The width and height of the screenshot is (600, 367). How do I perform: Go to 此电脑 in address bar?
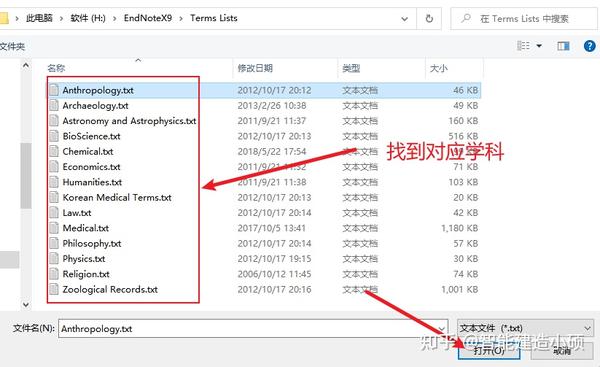coord(39,18)
